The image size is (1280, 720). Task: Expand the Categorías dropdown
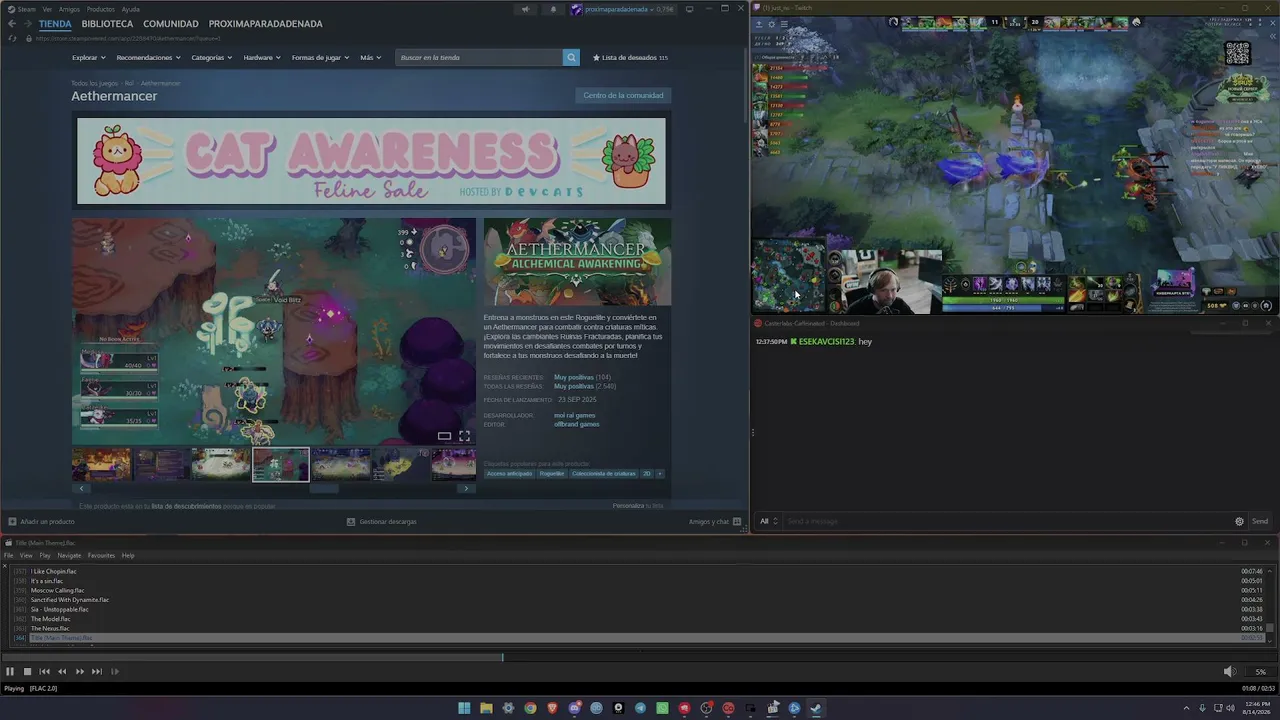click(x=212, y=58)
